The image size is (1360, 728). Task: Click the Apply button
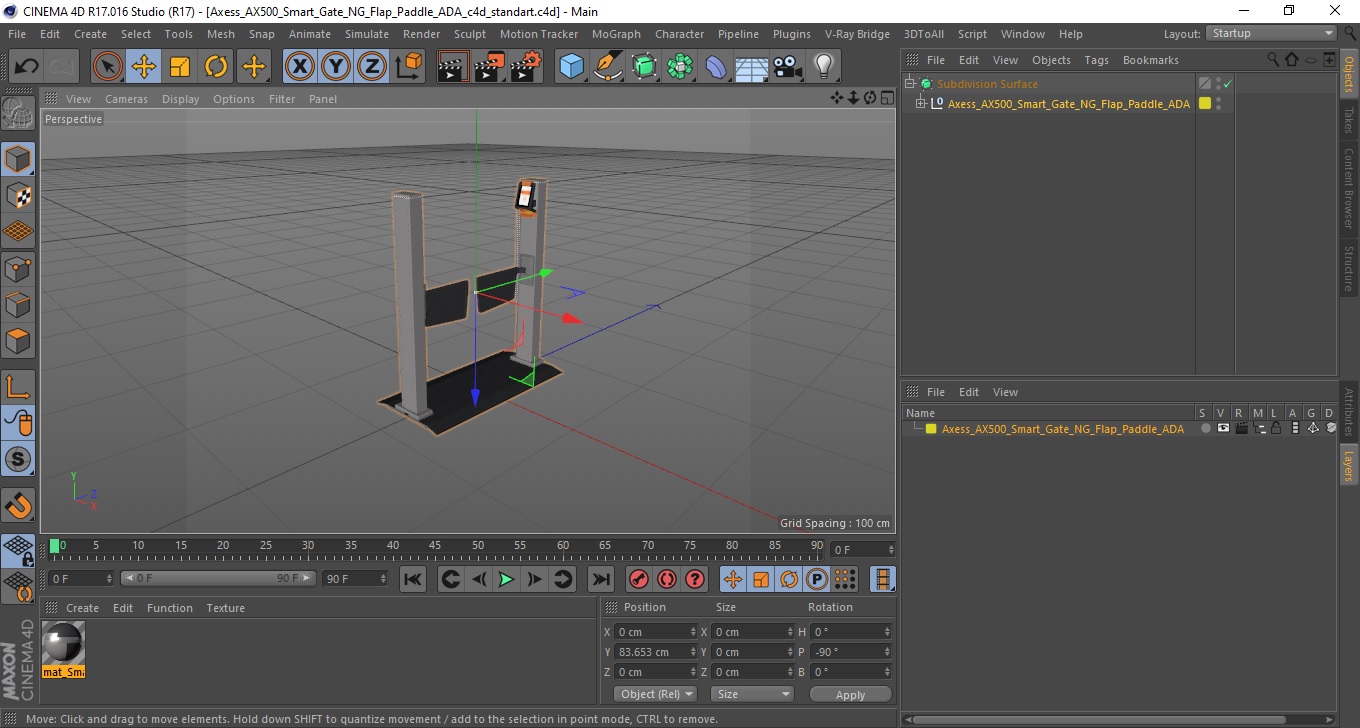[x=850, y=695]
